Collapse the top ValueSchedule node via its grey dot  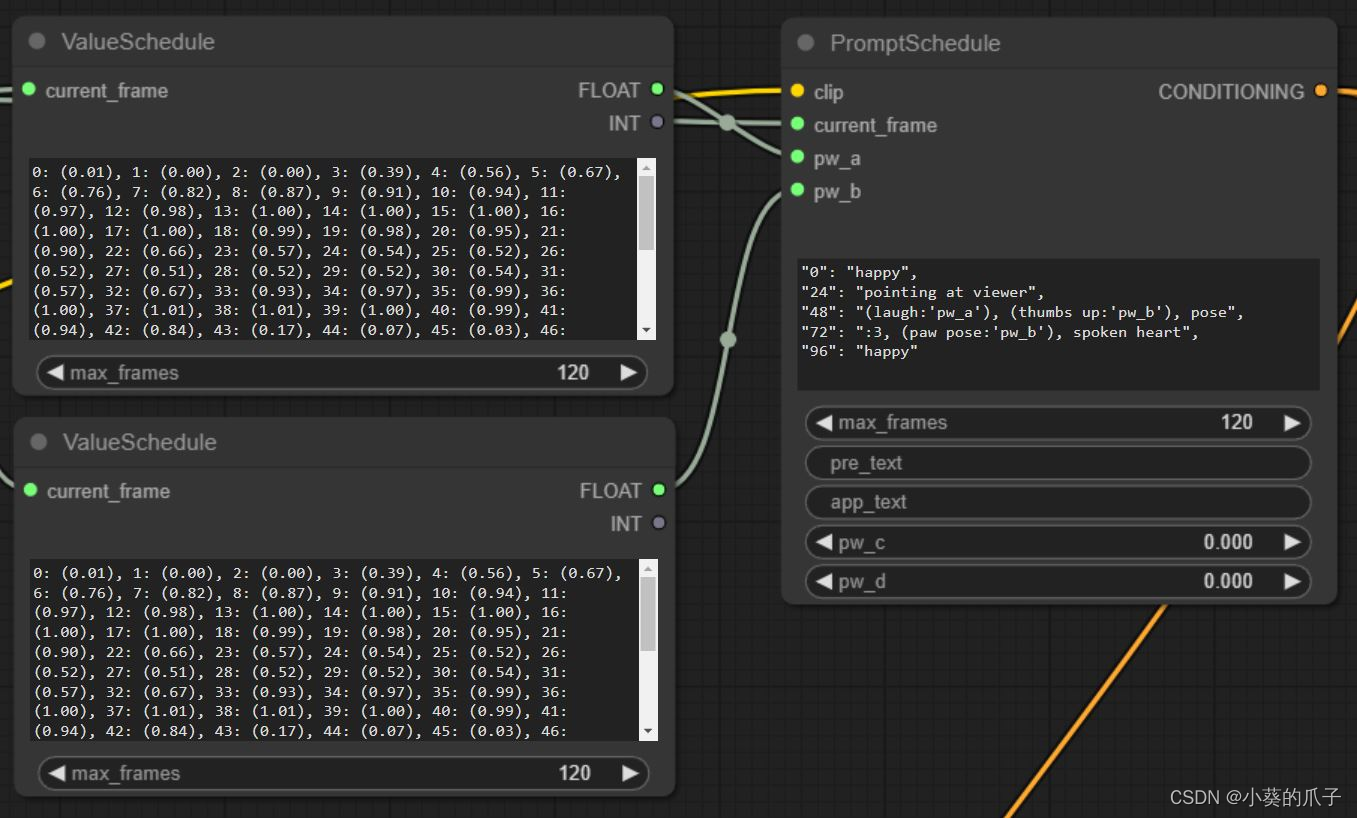[x=37, y=41]
